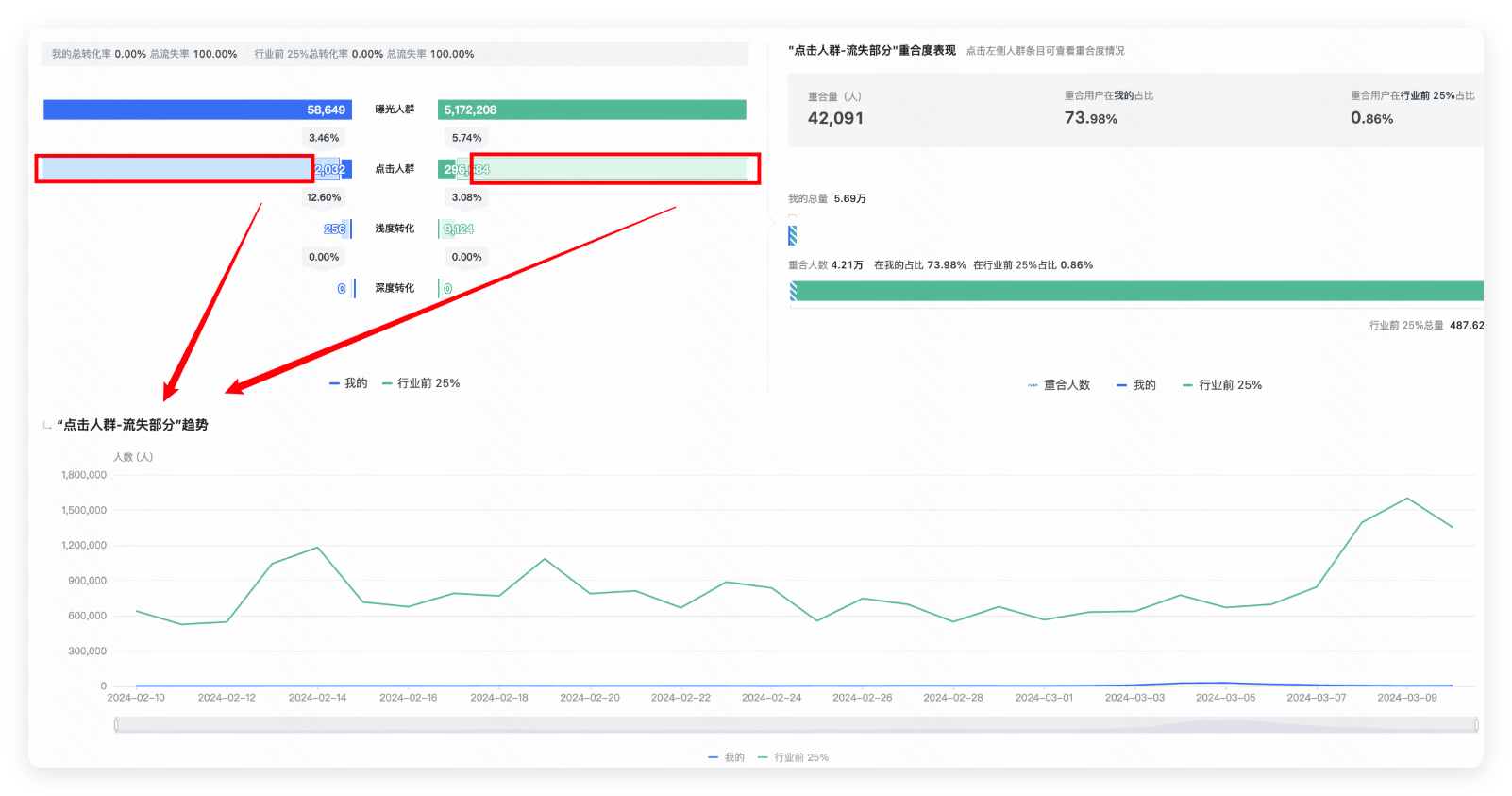Click the right handle of date range slider
1512x796 pixels.
[1475, 725]
